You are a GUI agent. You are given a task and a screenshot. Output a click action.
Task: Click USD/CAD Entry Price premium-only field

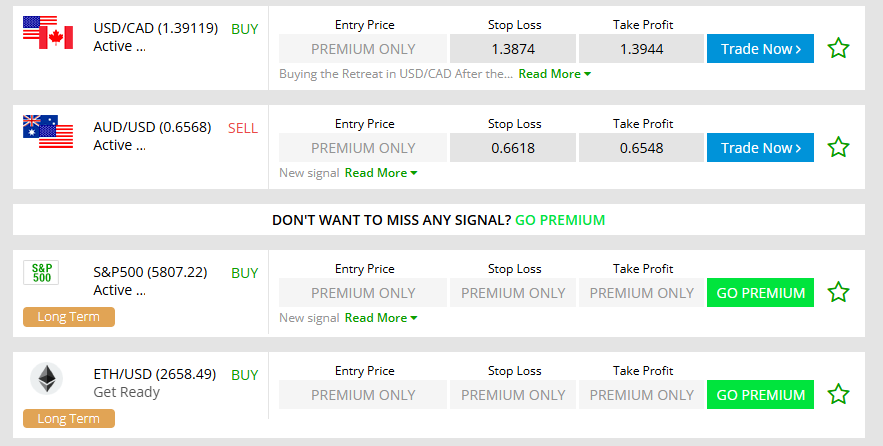tap(363, 49)
